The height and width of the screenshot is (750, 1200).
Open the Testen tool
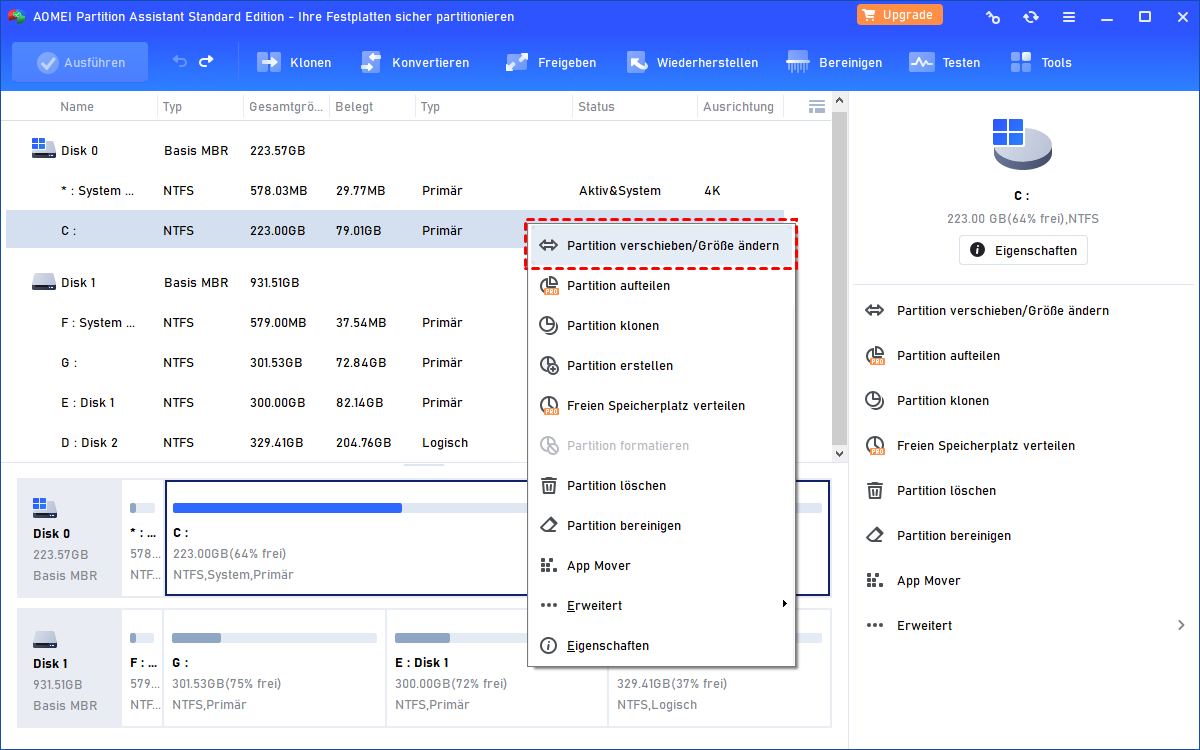click(x=944, y=62)
